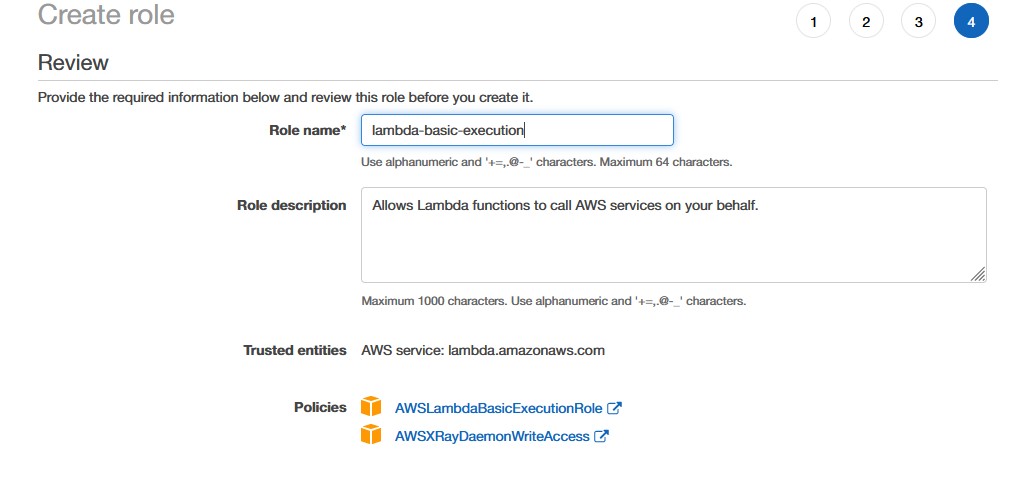
Task: Open the AWSLambdaBasicExecutionRole policy link
Action: point(498,408)
